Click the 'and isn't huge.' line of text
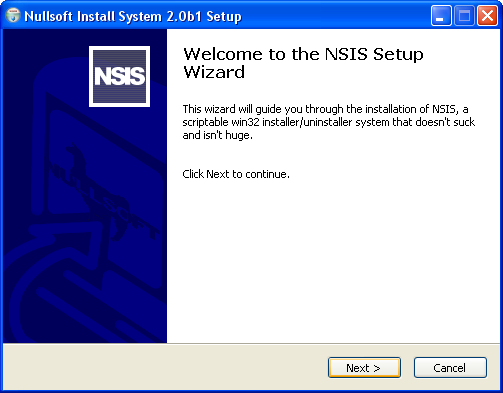Viewport: 503px width, 393px height. [x=217, y=135]
